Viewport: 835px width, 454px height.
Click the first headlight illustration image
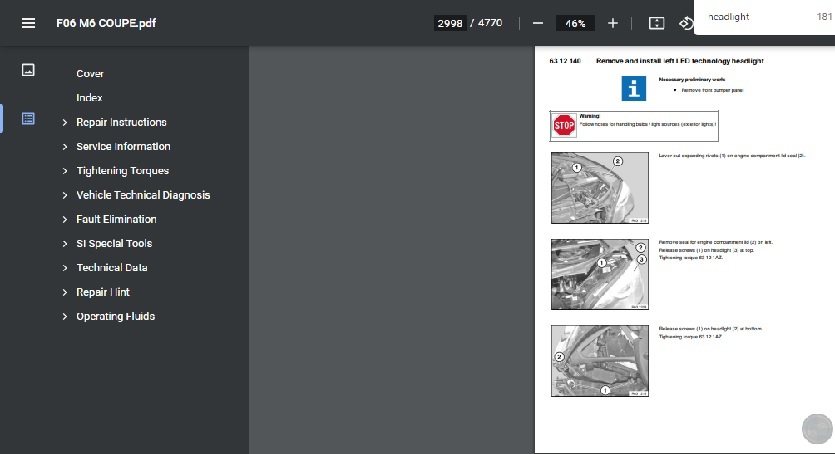600,188
